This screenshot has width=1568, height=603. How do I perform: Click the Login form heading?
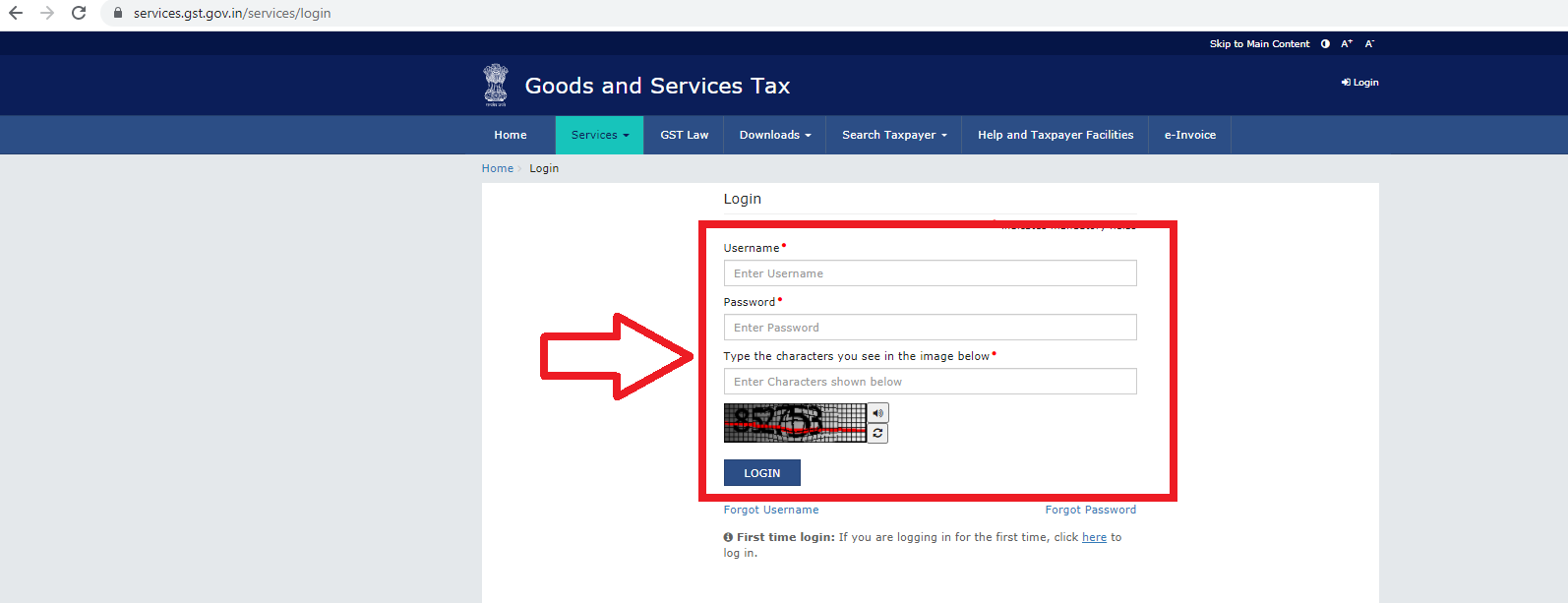click(x=743, y=199)
